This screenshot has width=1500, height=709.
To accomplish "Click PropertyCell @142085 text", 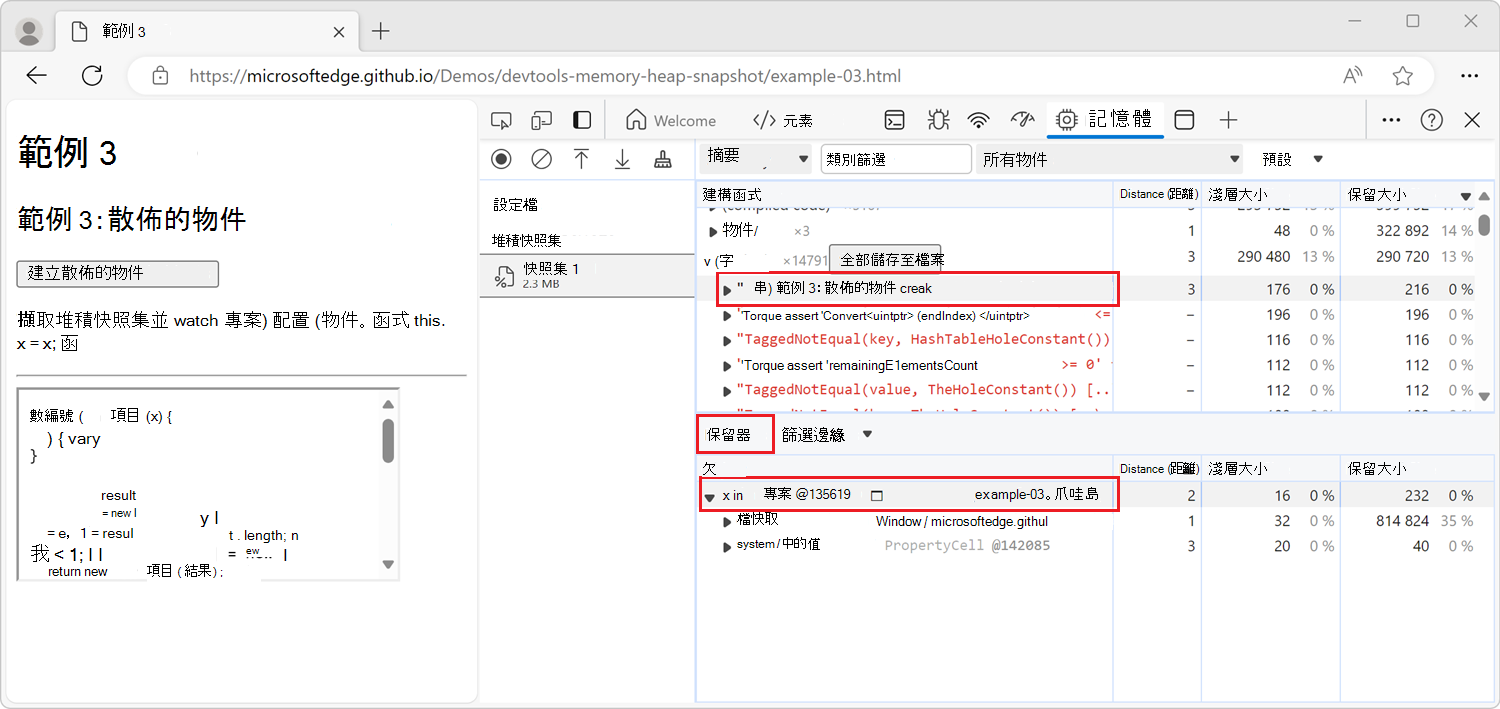I will click(x=967, y=546).
